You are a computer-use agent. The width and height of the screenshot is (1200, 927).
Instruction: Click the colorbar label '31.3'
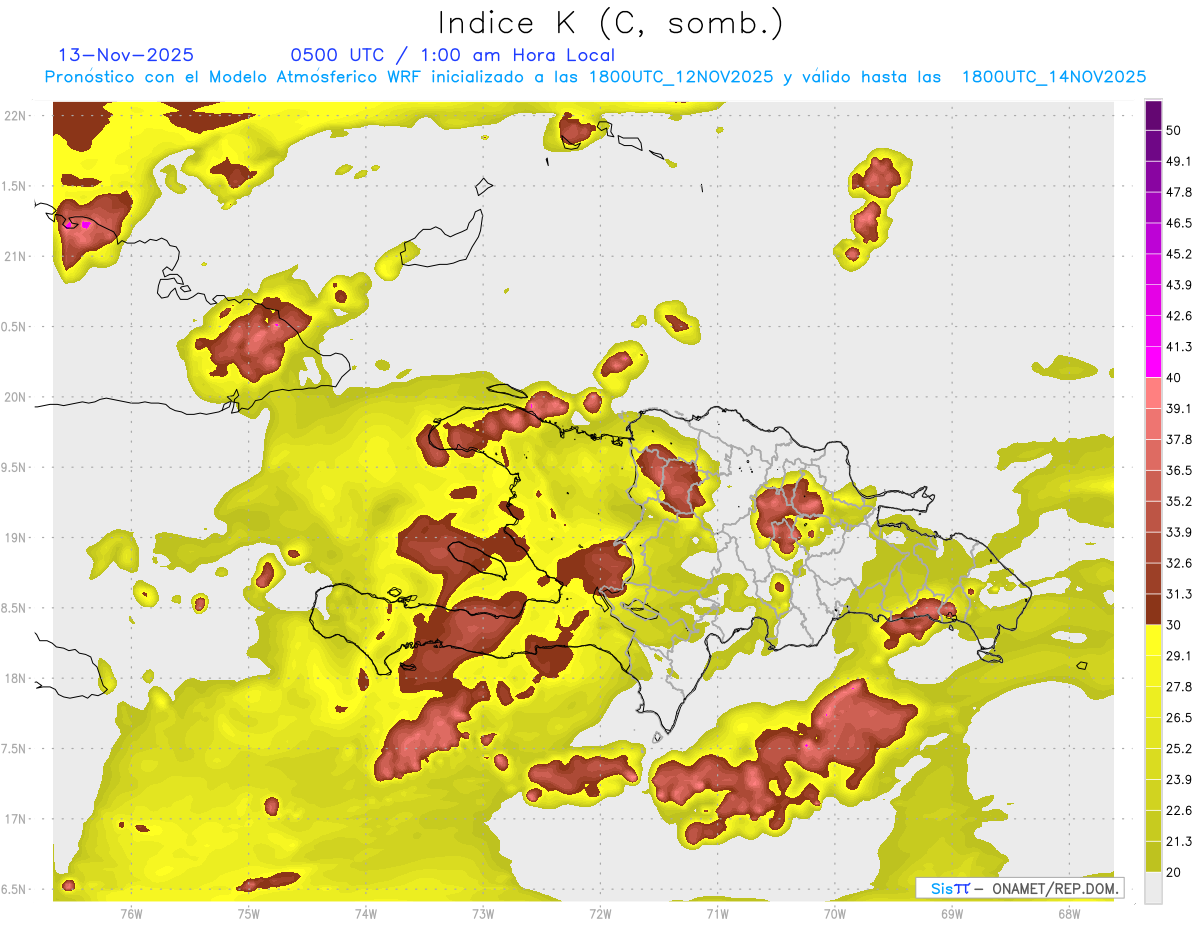1178,594
